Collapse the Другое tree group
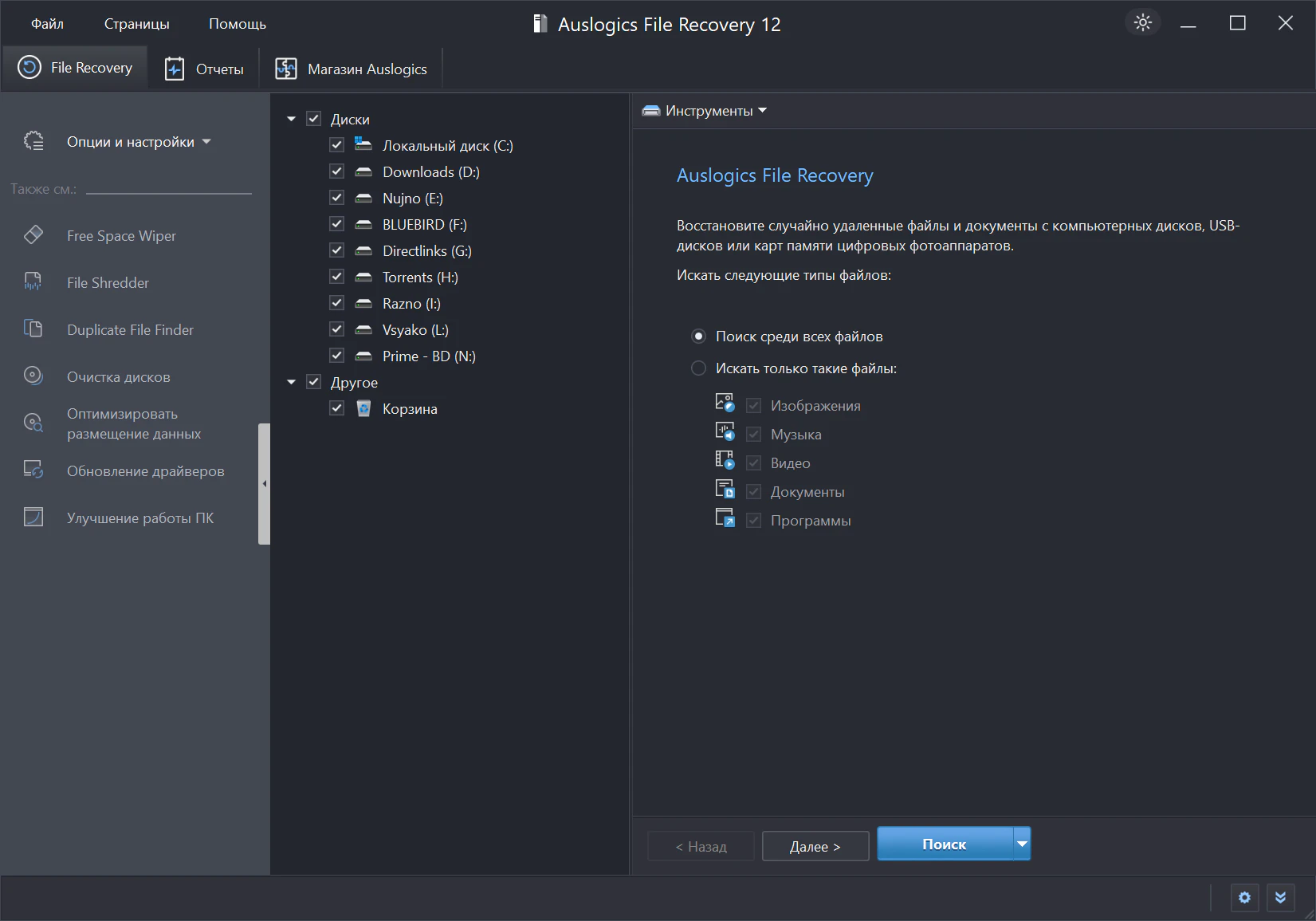Image resolution: width=1316 pixels, height=921 pixels. pos(291,382)
